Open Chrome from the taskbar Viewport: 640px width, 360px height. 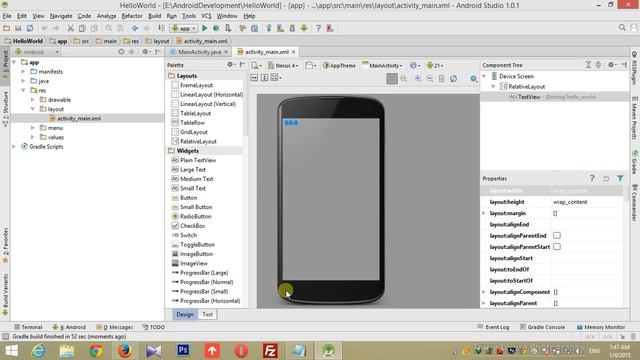pyautogui.click(x=96, y=351)
